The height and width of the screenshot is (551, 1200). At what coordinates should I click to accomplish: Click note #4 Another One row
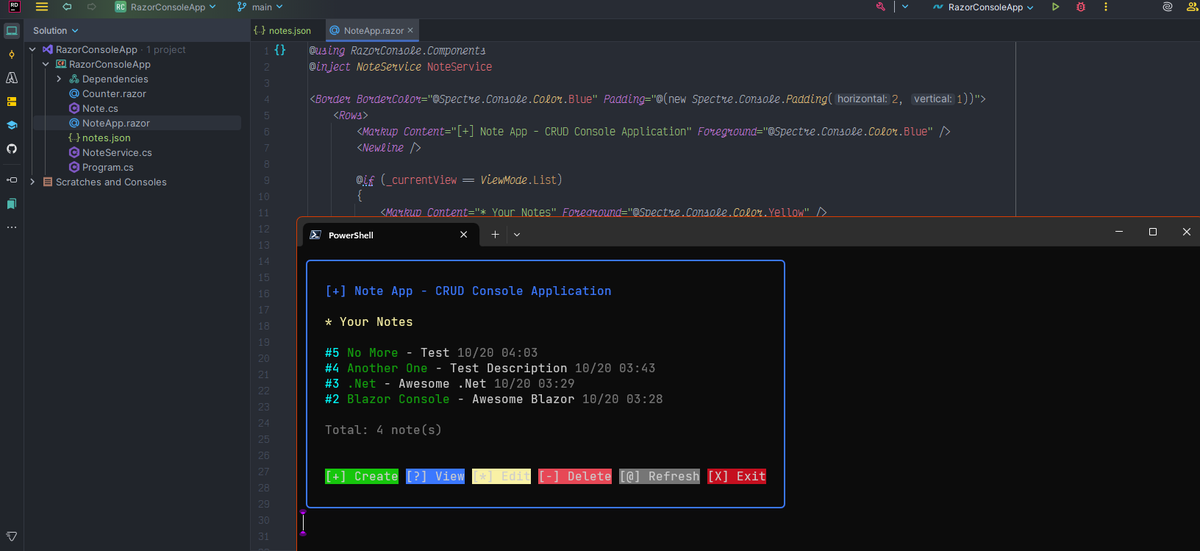tap(490, 368)
